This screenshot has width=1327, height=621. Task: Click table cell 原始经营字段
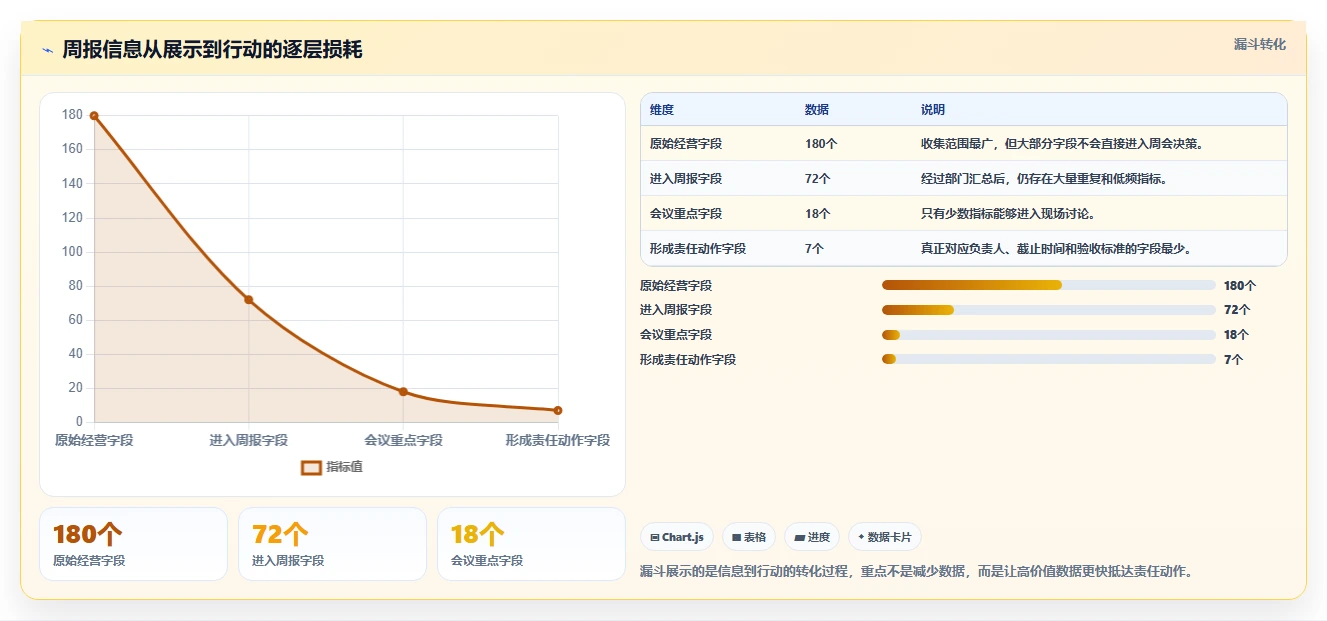[x=686, y=144]
